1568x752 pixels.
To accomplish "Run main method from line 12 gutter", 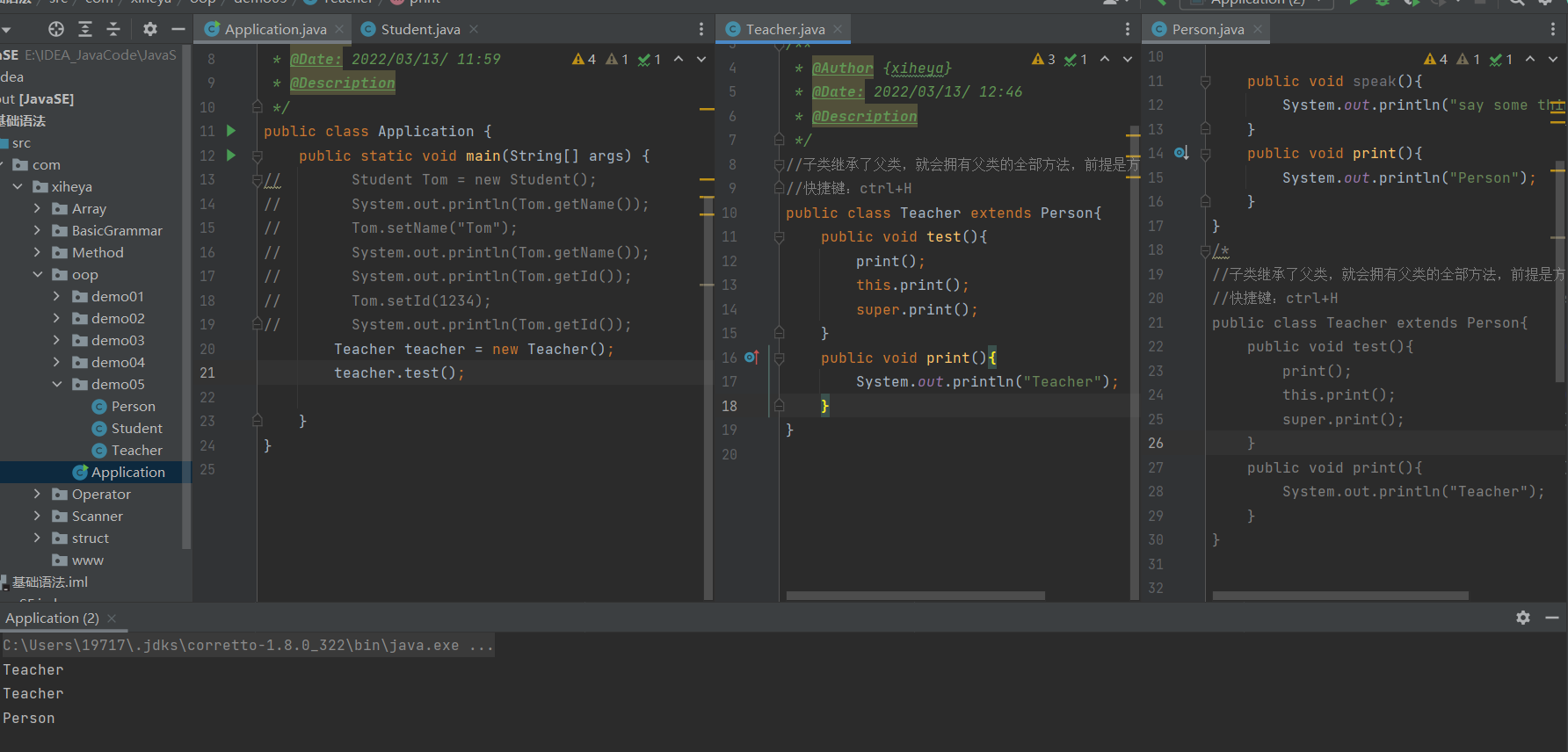I will 231,155.
